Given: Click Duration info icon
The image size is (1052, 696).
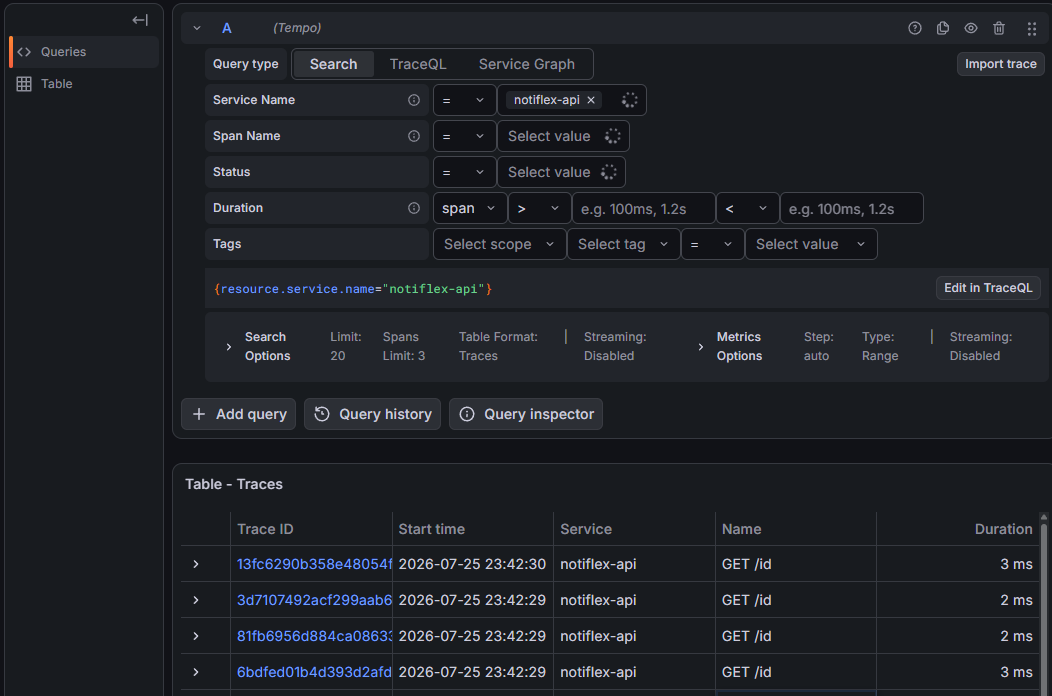Looking at the screenshot, I should click(414, 208).
